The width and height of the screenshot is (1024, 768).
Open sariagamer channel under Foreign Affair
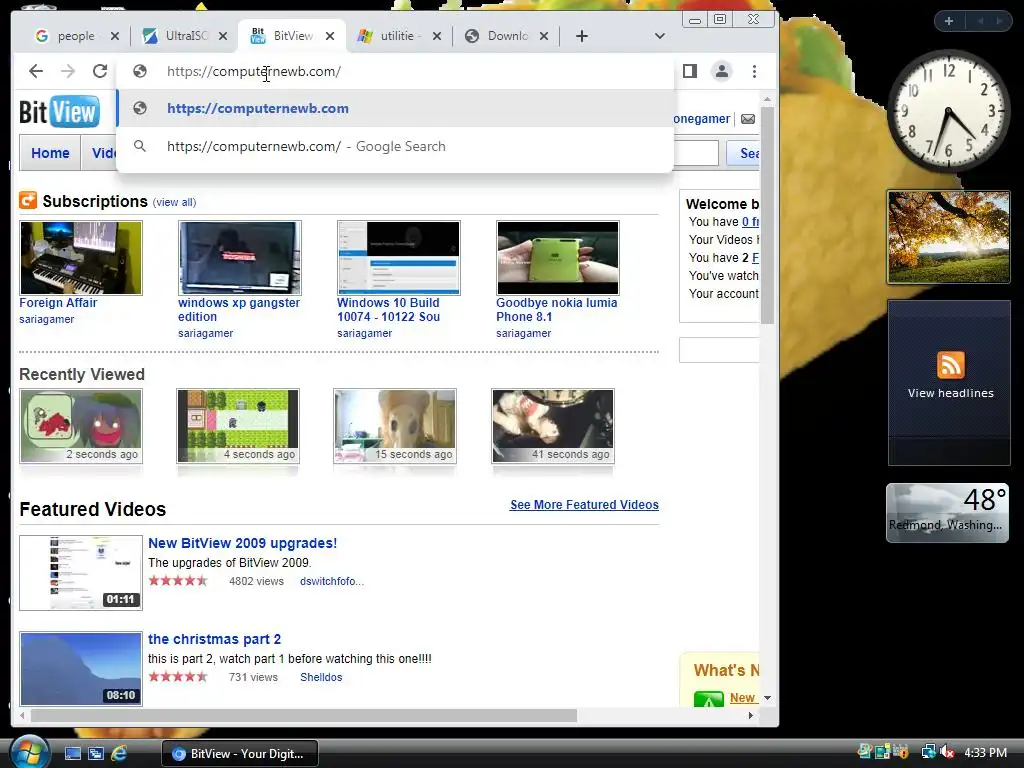click(46, 319)
